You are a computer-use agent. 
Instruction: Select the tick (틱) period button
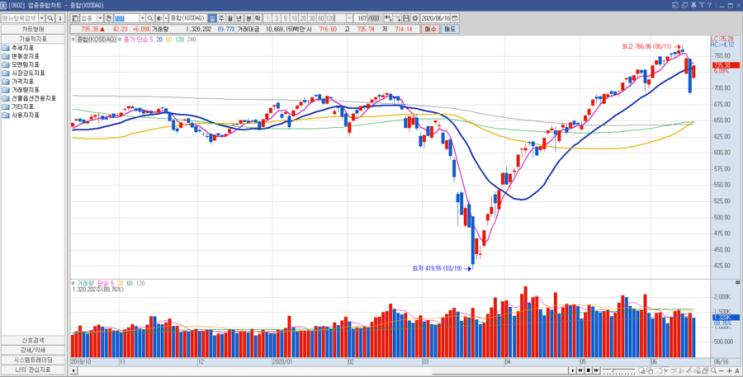click(x=257, y=18)
